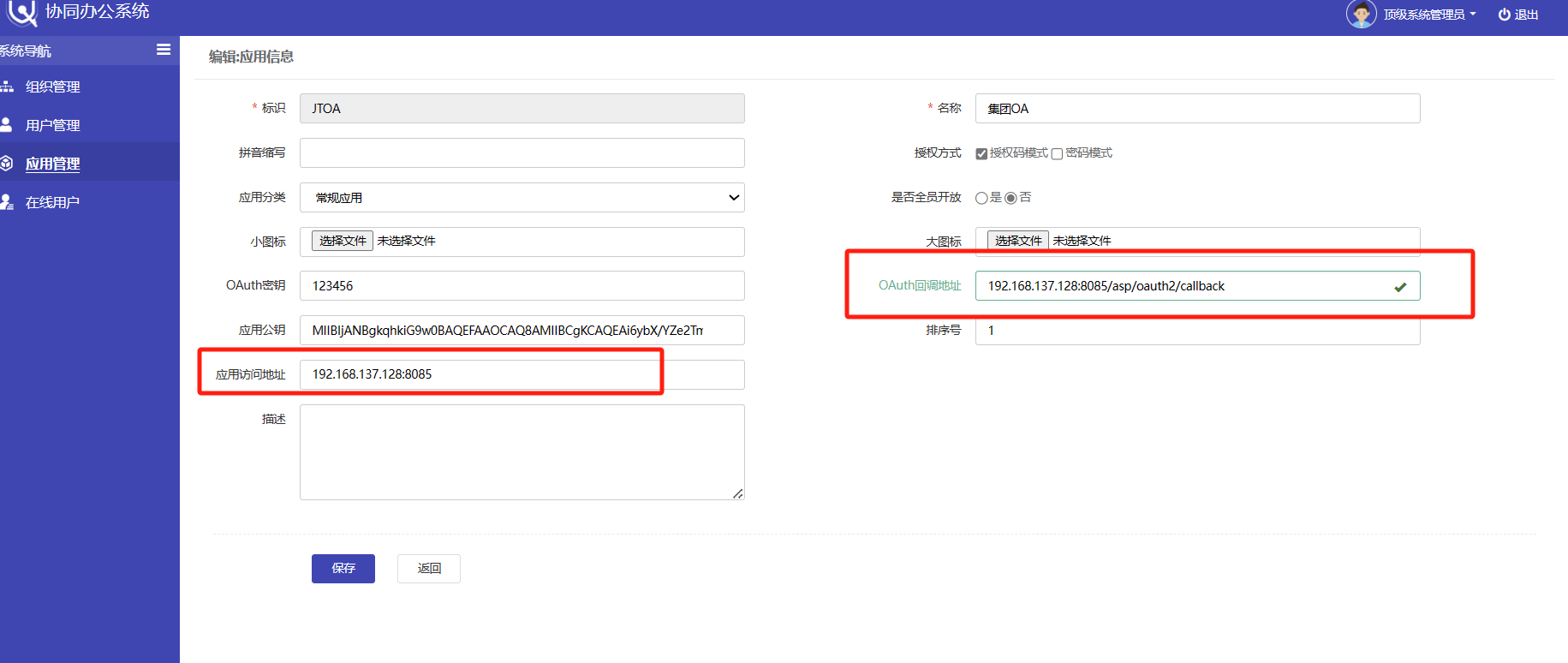Click the 保存 button

[x=343, y=569]
